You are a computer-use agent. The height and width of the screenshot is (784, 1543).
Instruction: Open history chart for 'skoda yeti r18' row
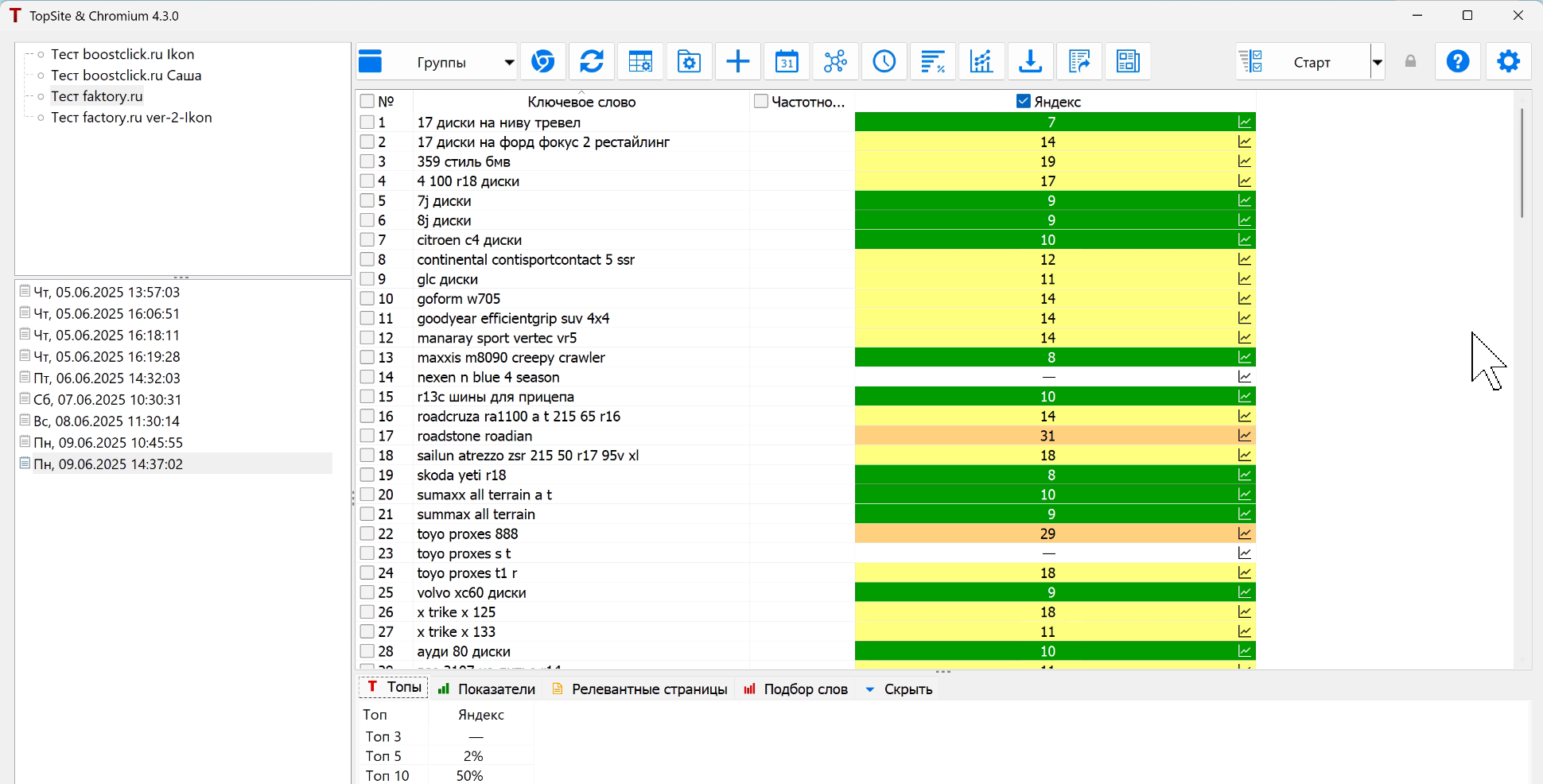pyautogui.click(x=1245, y=475)
